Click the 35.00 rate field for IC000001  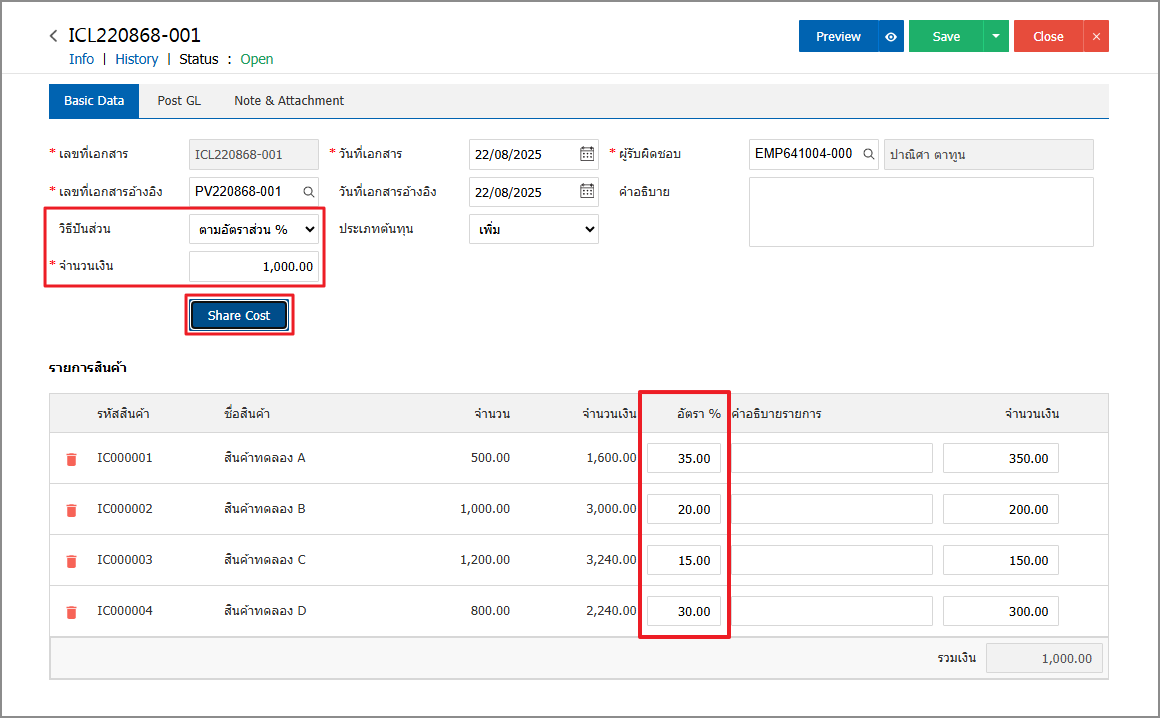point(684,459)
